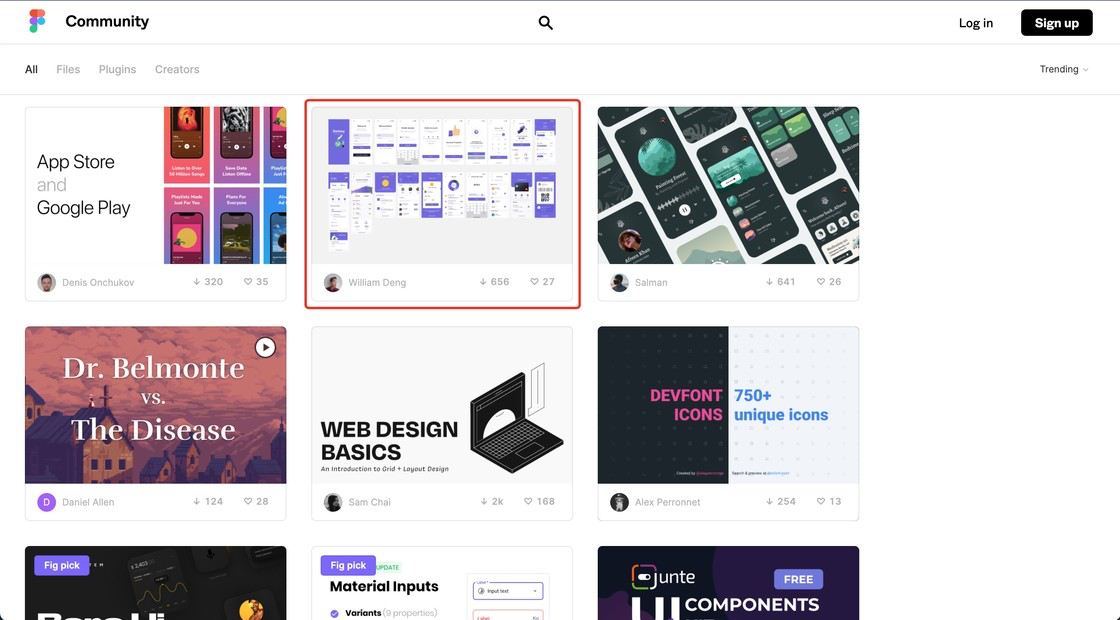The width and height of the screenshot is (1120, 620).
Task: Open the Material Inputs thumbnail
Action: 442,583
